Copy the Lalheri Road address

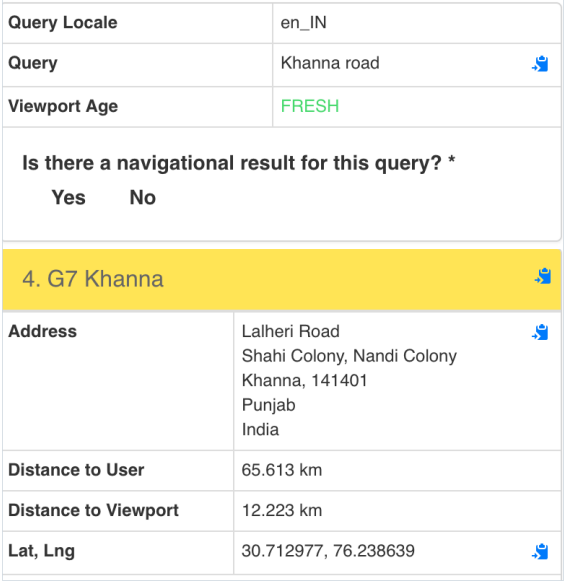click(x=540, y=332)
